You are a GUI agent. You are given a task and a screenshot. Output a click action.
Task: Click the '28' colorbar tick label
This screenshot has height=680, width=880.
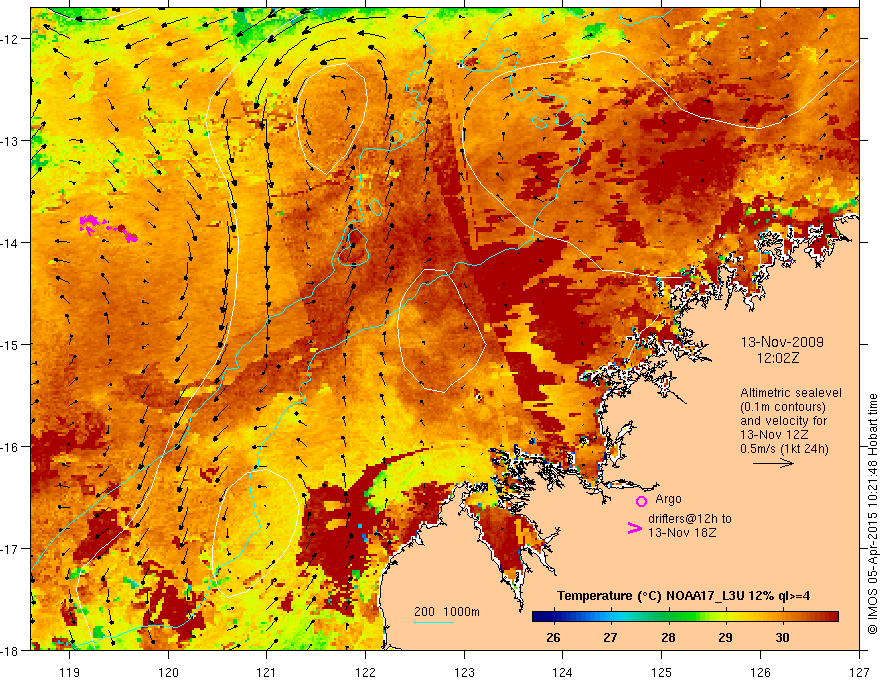coord(668,637)
